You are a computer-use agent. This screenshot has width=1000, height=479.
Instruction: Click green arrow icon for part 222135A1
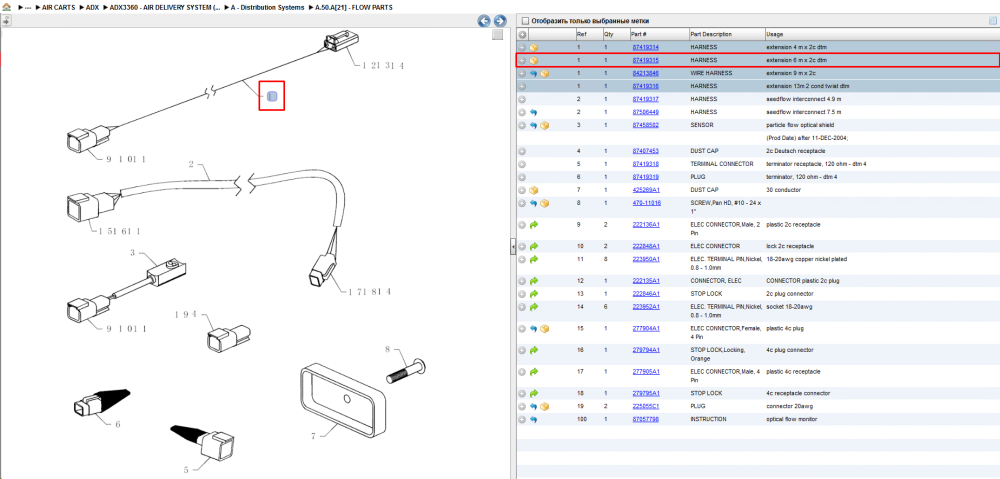click(534, 281)
